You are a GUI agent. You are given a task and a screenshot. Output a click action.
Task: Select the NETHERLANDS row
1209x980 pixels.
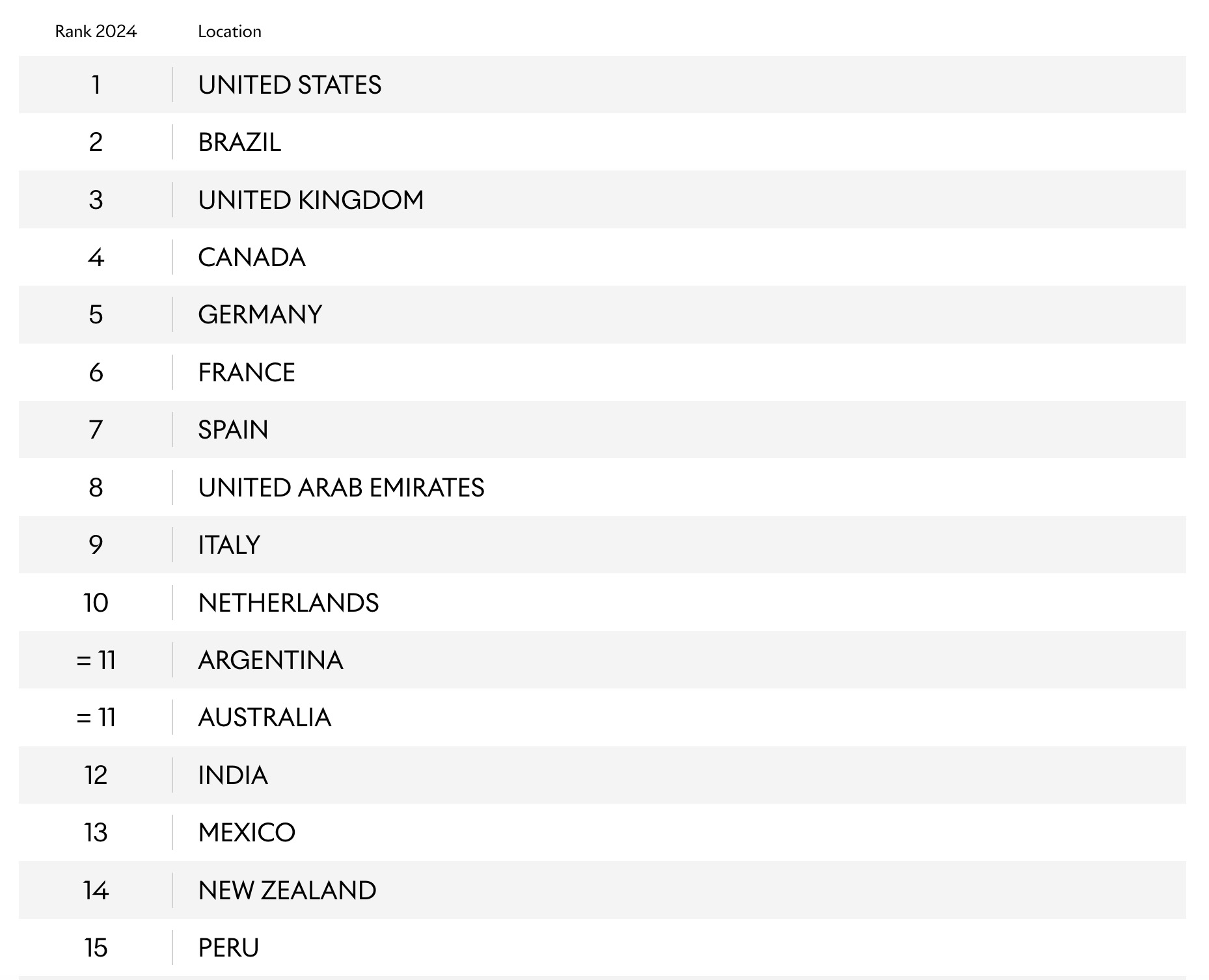602,603
